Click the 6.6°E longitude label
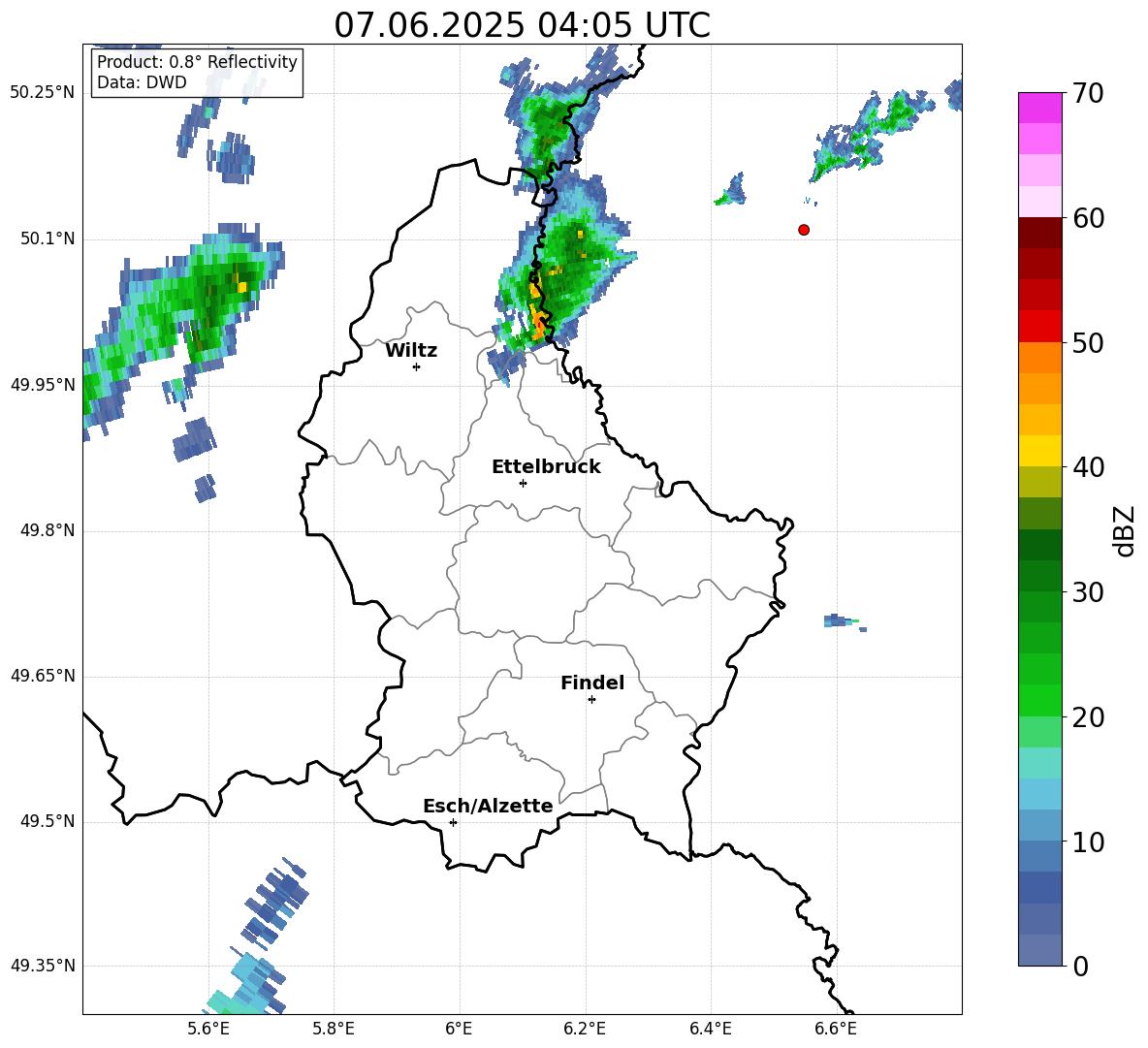 point(836,1029)
